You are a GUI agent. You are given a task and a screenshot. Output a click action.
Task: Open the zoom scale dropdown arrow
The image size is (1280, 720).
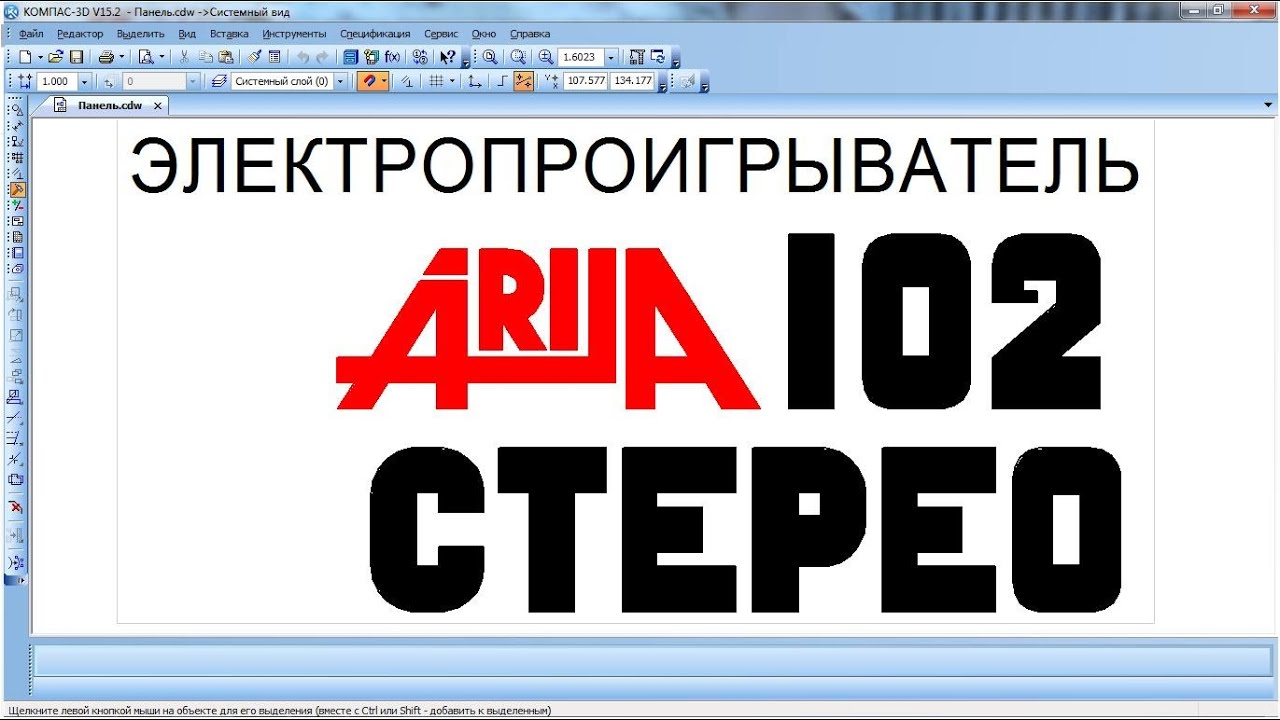tap(611, 57)
